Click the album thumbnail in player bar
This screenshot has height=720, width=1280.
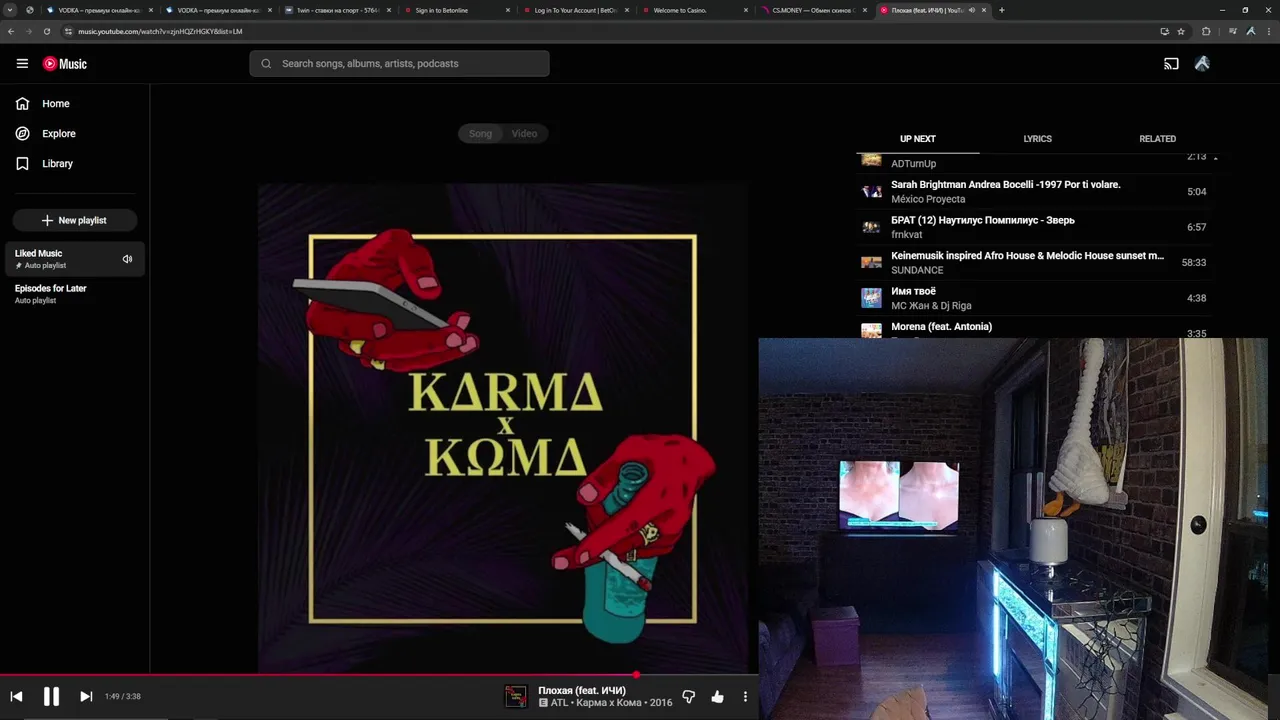tap(516, 696)
